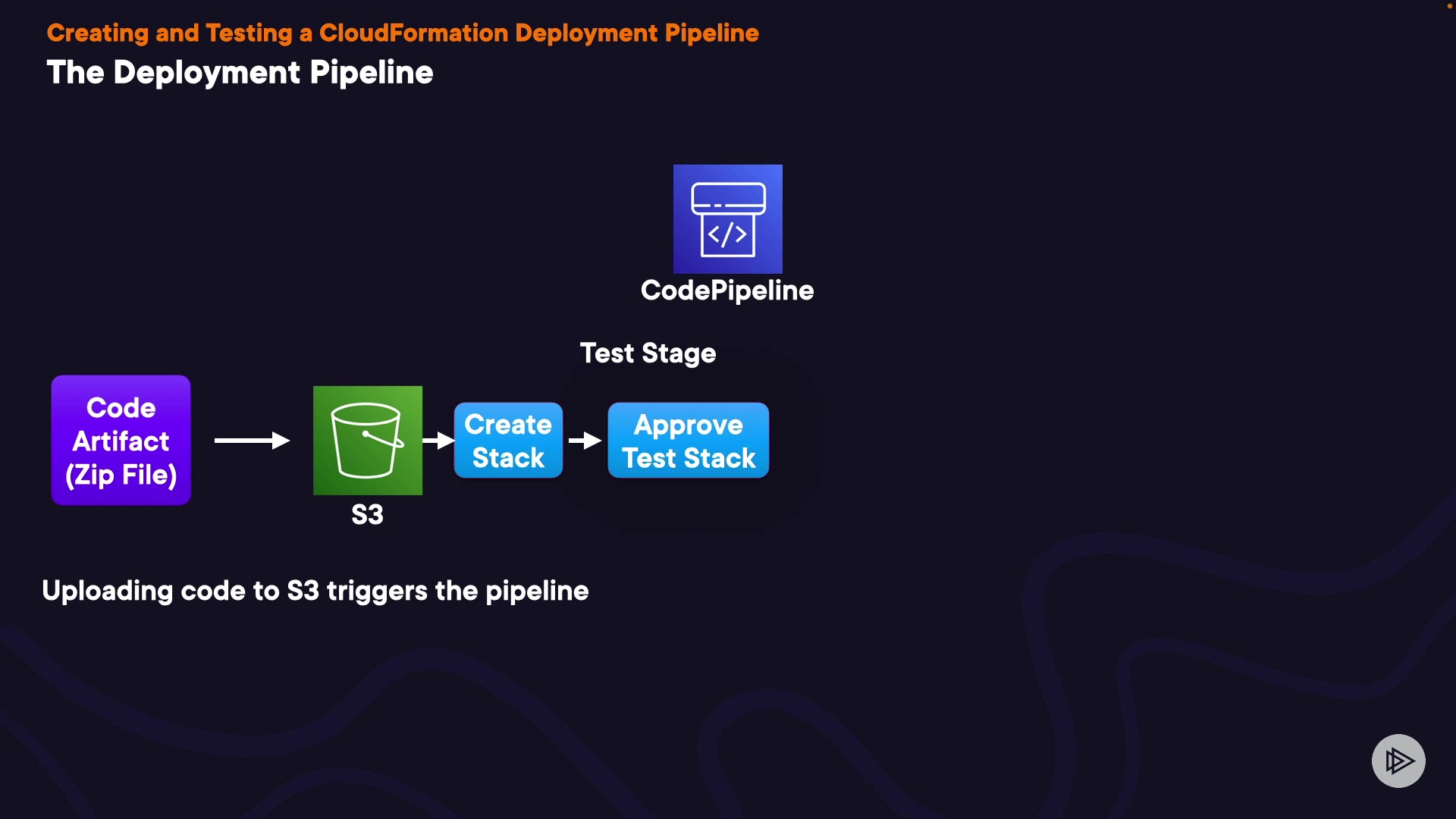Click the word Approve in blue box

(688, 425)
